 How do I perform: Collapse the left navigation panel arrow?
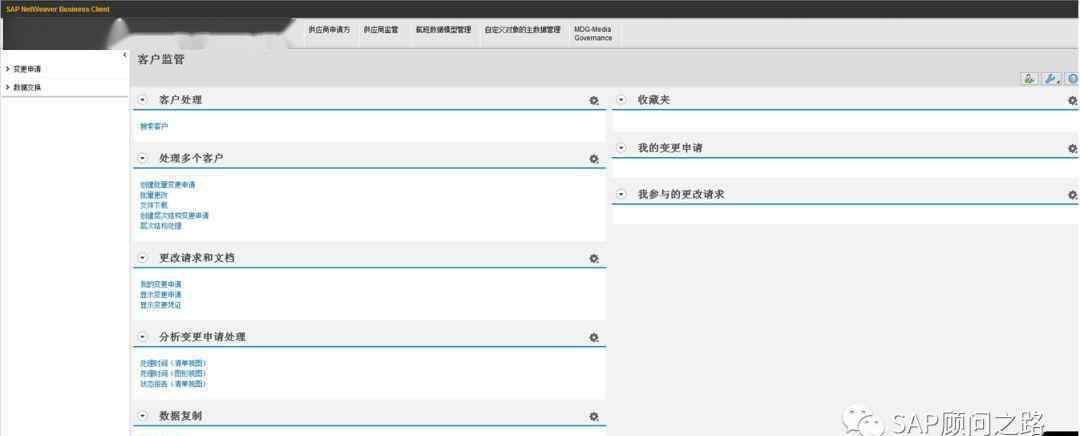point(125,55)
